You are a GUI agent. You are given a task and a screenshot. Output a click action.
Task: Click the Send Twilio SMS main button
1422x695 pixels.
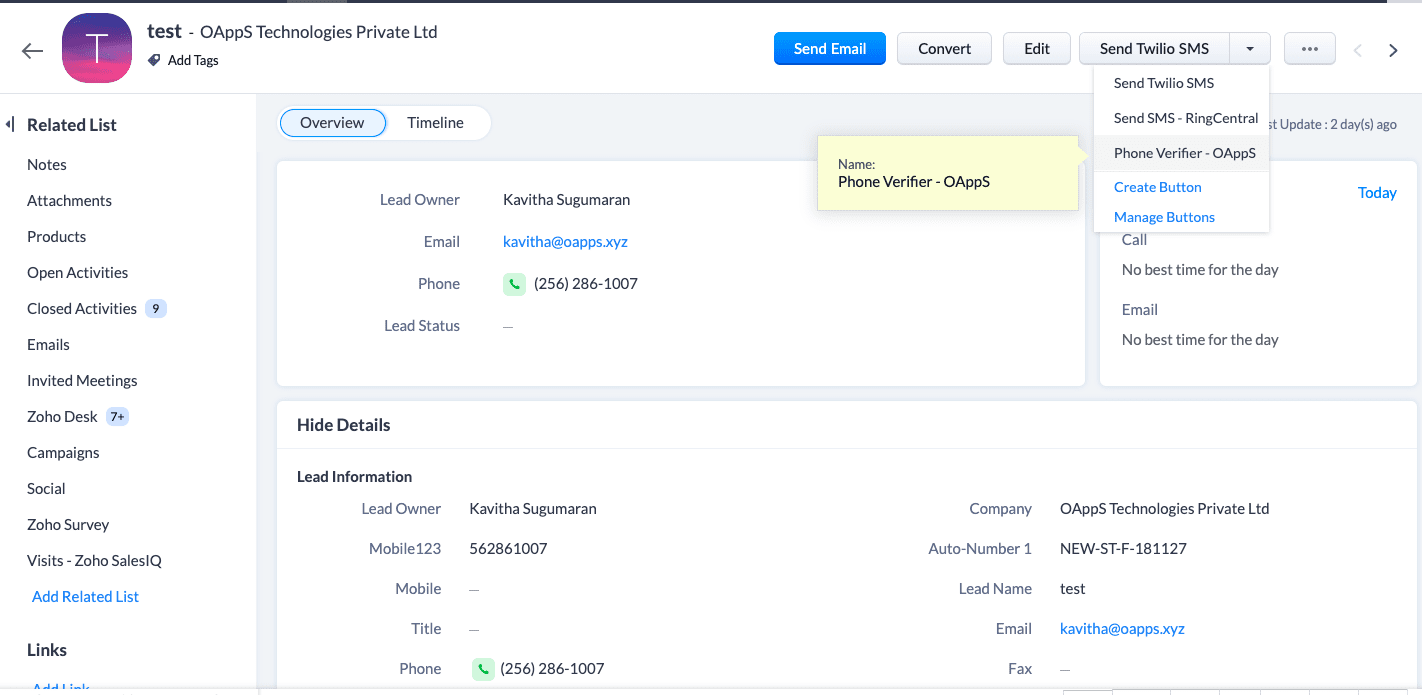1154,49
